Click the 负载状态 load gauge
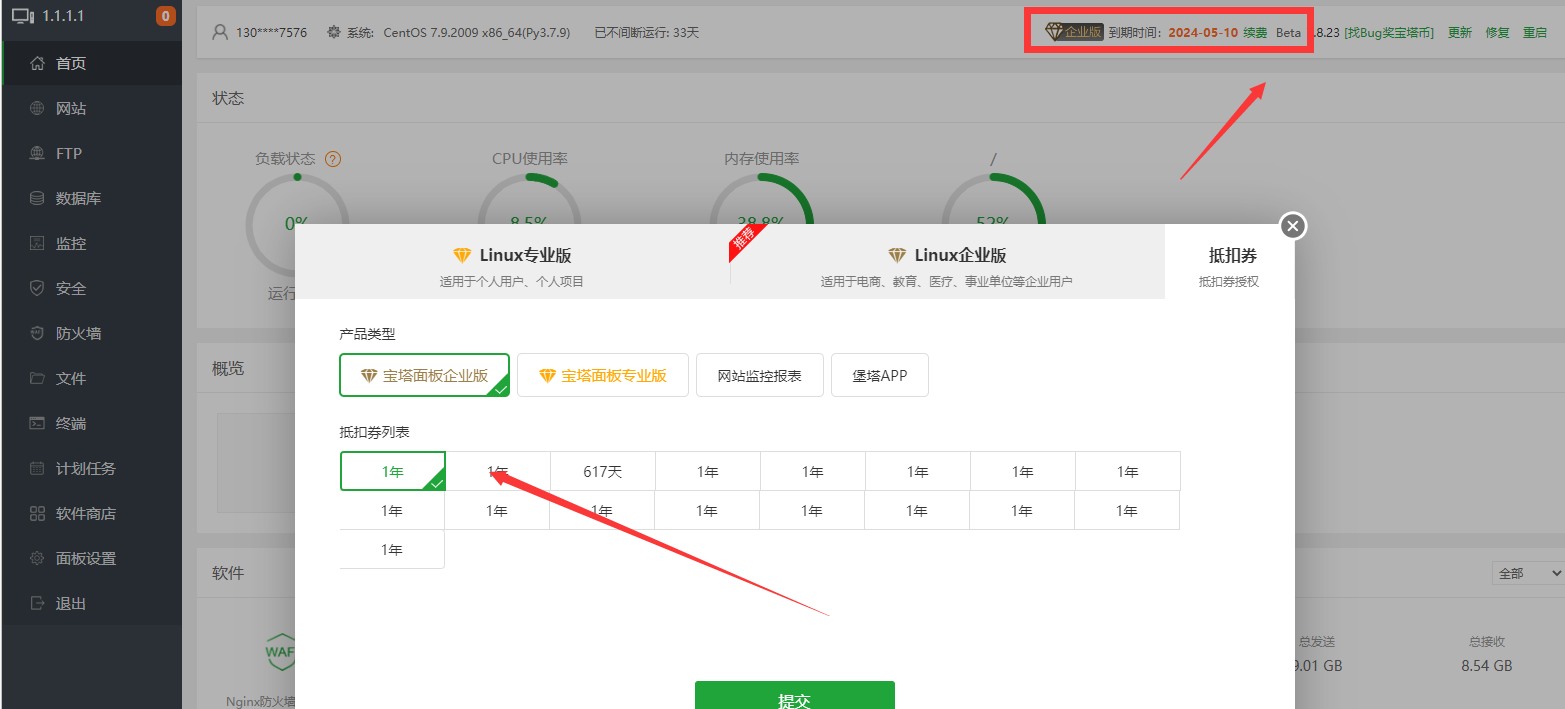 click(x=297, y=225)
